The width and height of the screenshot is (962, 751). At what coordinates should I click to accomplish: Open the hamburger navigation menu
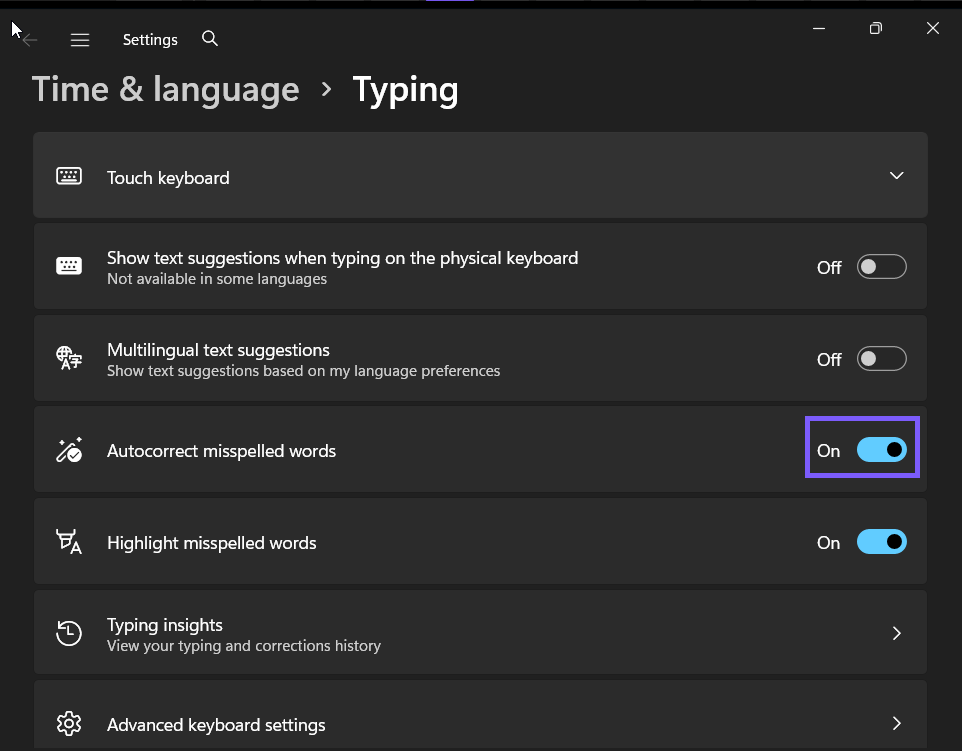80,40
